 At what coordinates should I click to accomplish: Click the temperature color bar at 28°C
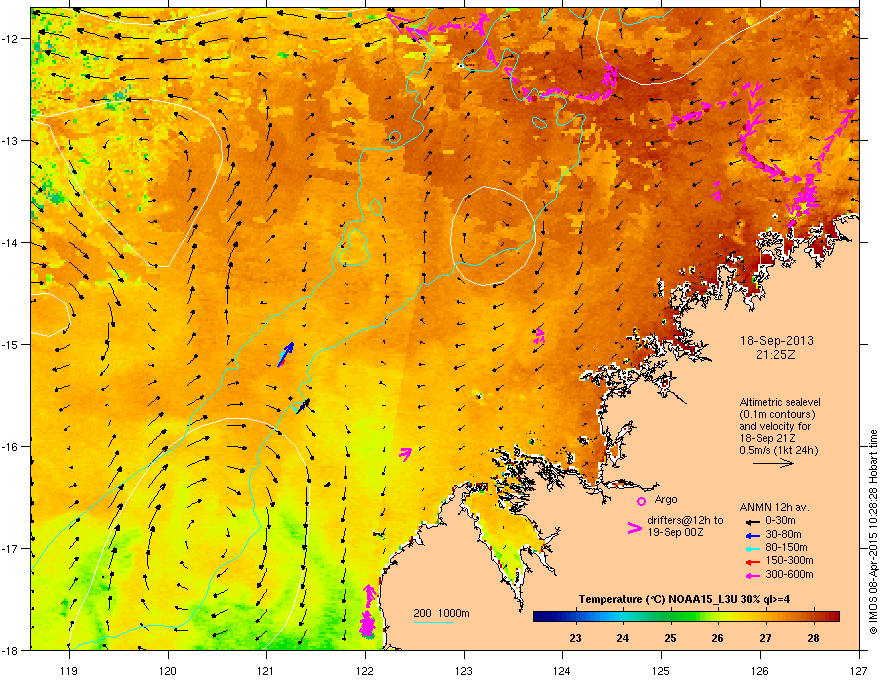[813, 616]
